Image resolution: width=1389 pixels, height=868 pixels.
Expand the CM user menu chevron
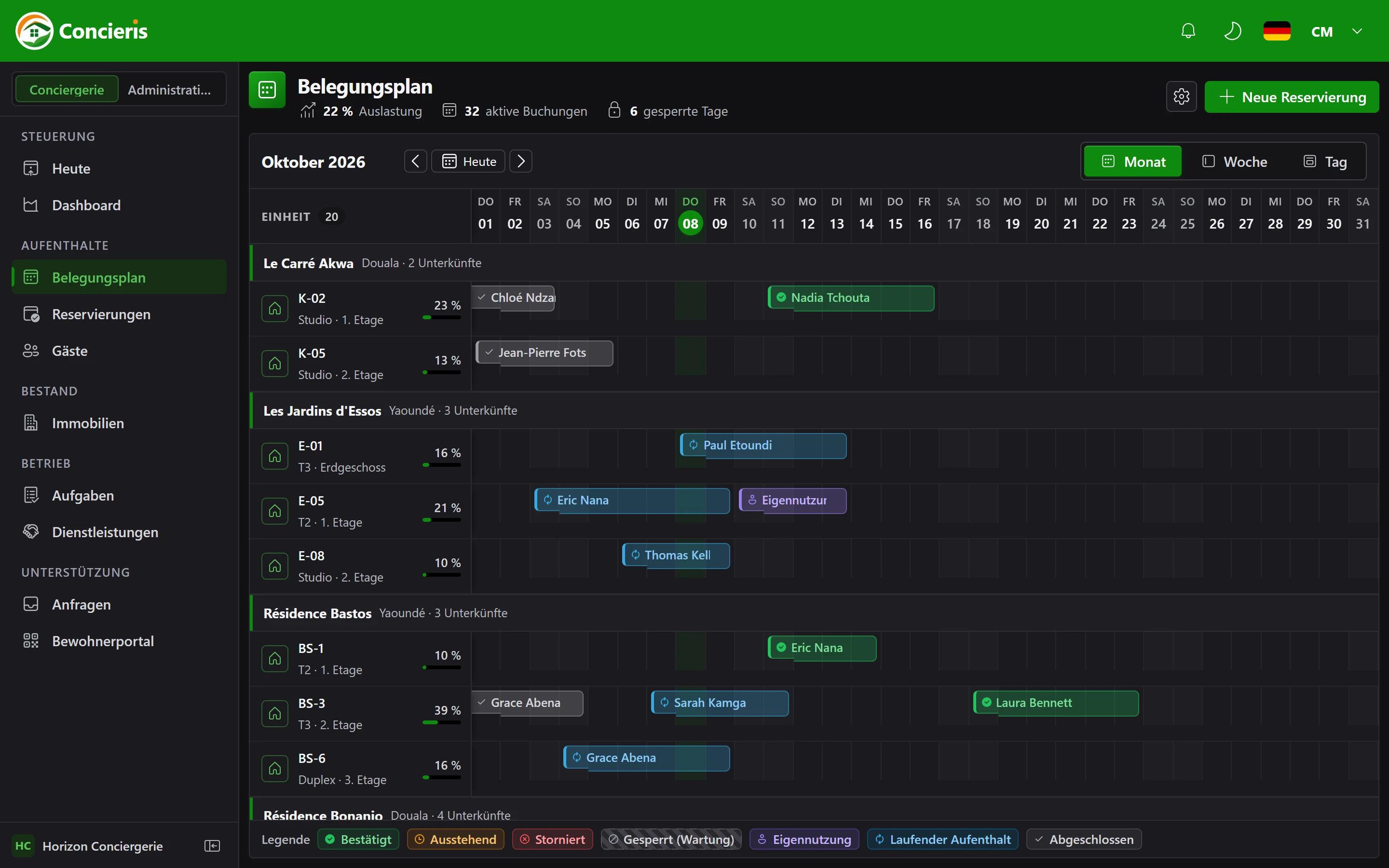tap(1357, 31)
